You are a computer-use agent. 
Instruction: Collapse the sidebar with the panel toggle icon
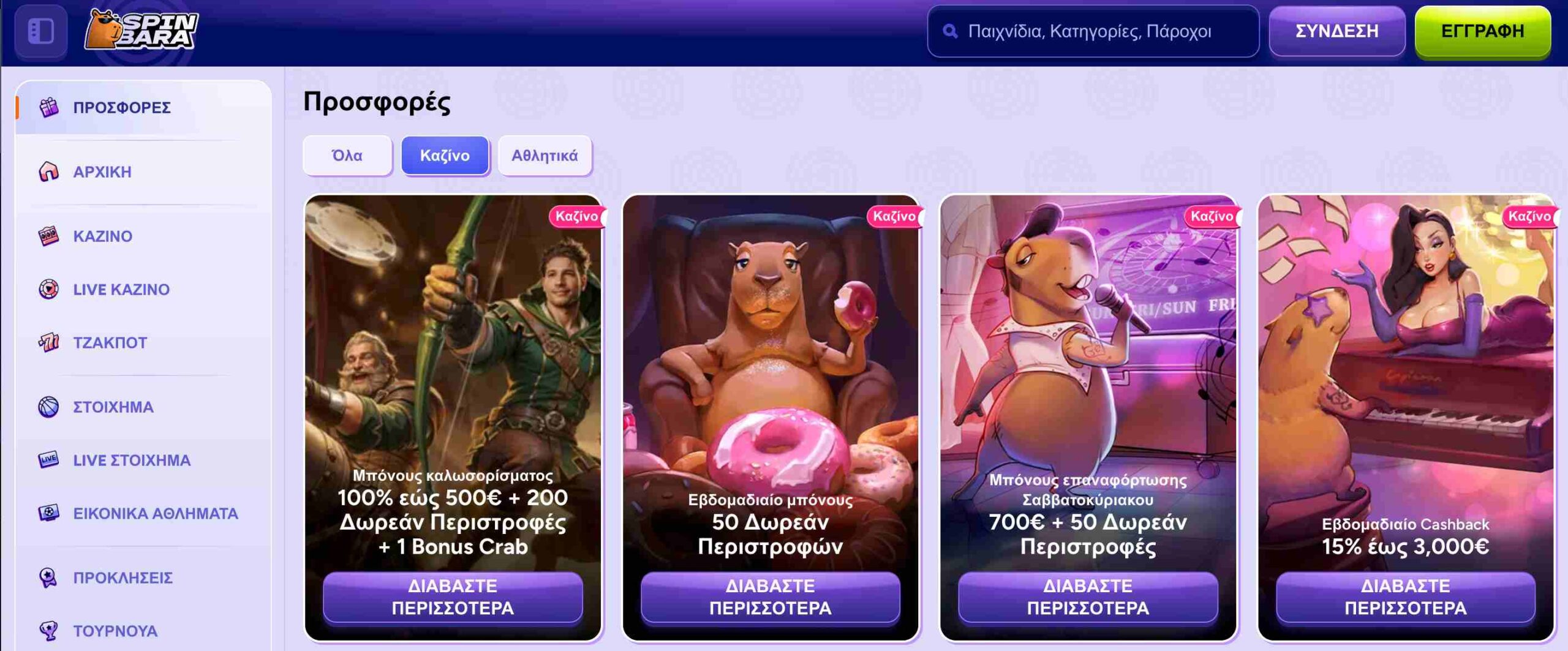pos(41,31)
